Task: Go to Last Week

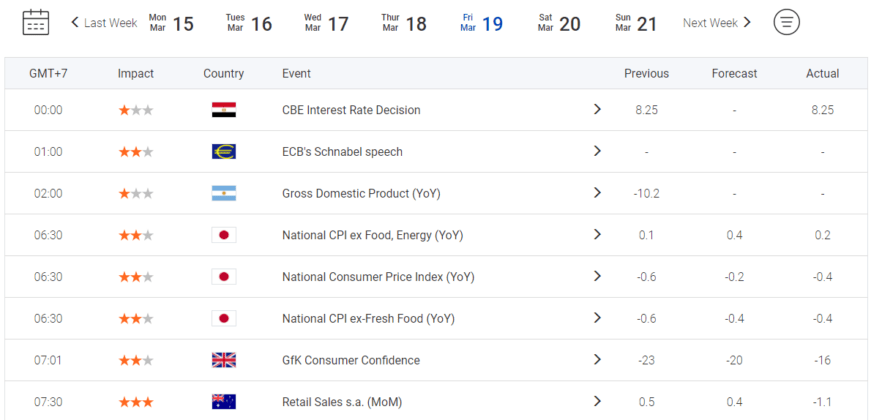Action: pos(104,23)
